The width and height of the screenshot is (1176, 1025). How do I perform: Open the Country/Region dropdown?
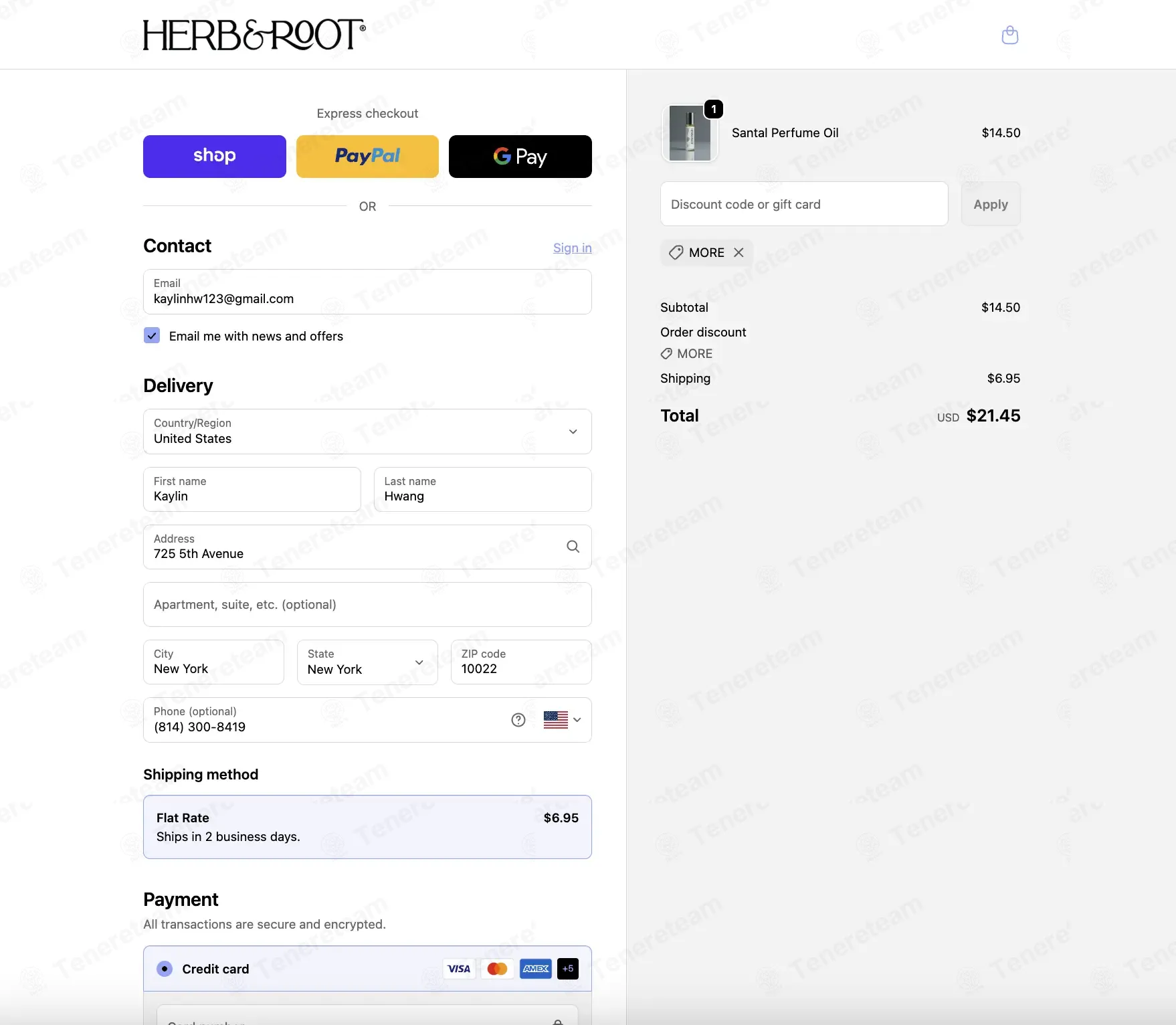(367, 432)
